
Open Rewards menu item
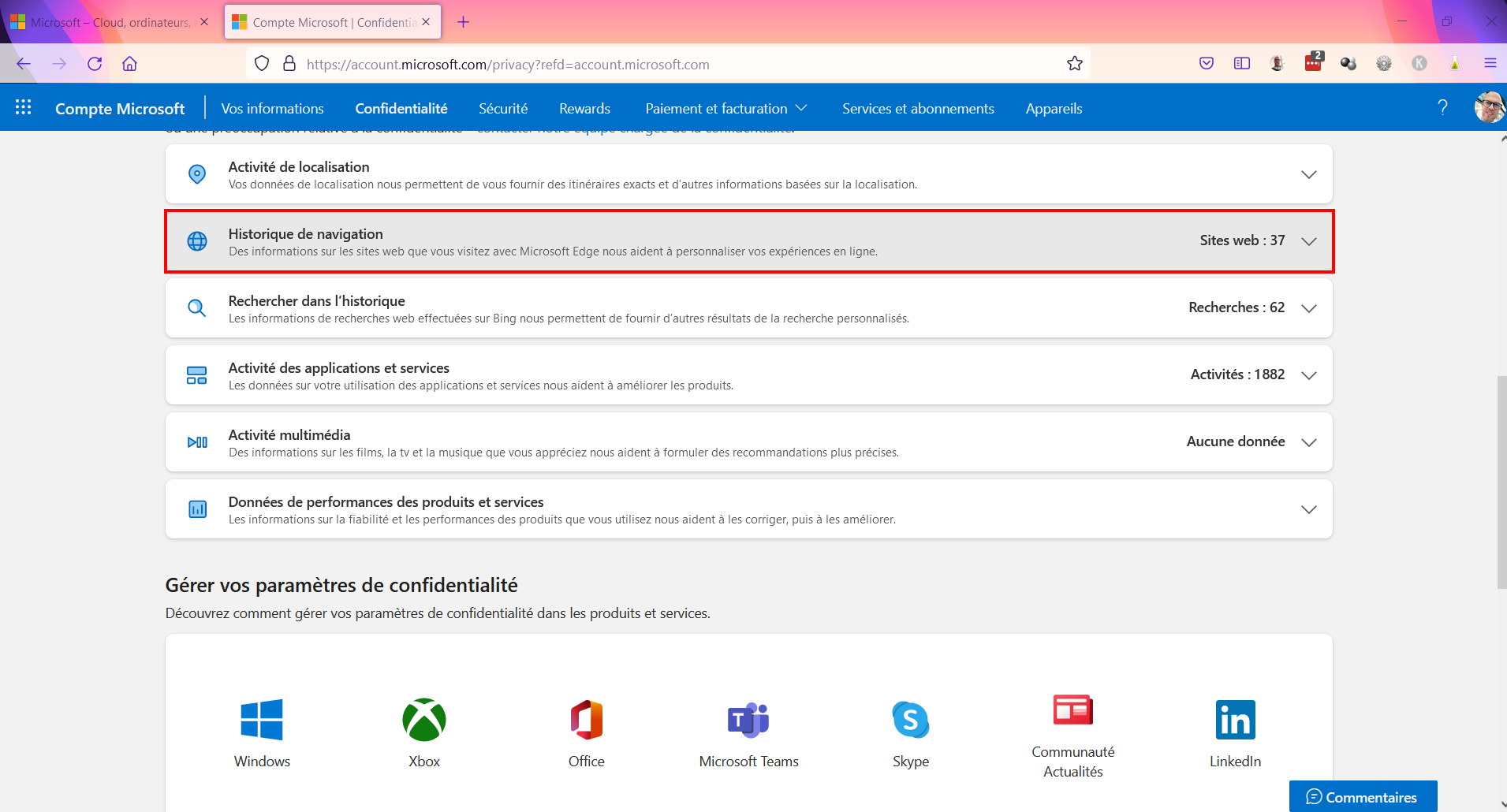pos(584,109)
